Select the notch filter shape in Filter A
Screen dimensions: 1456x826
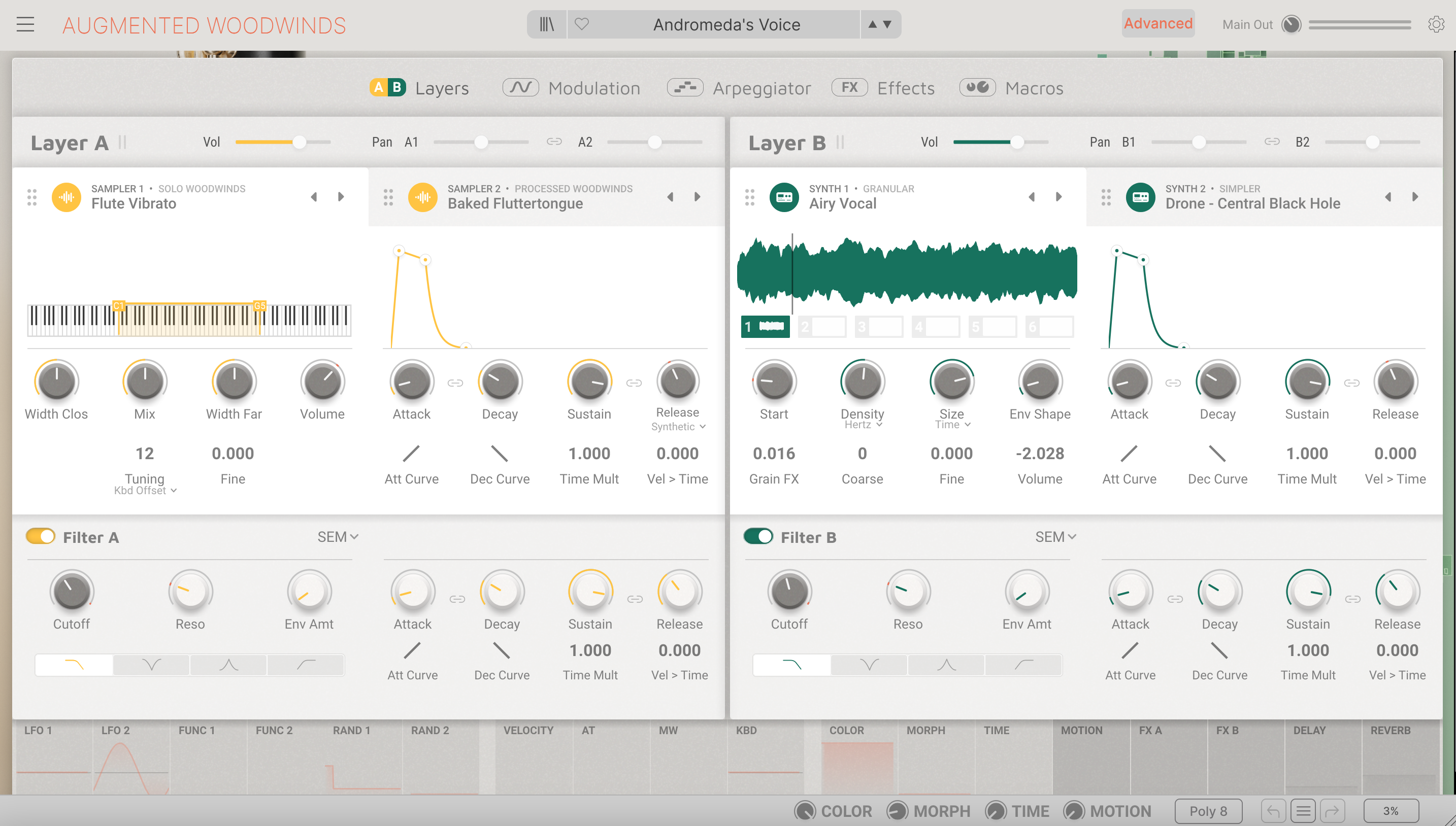[x=151, y=664]
